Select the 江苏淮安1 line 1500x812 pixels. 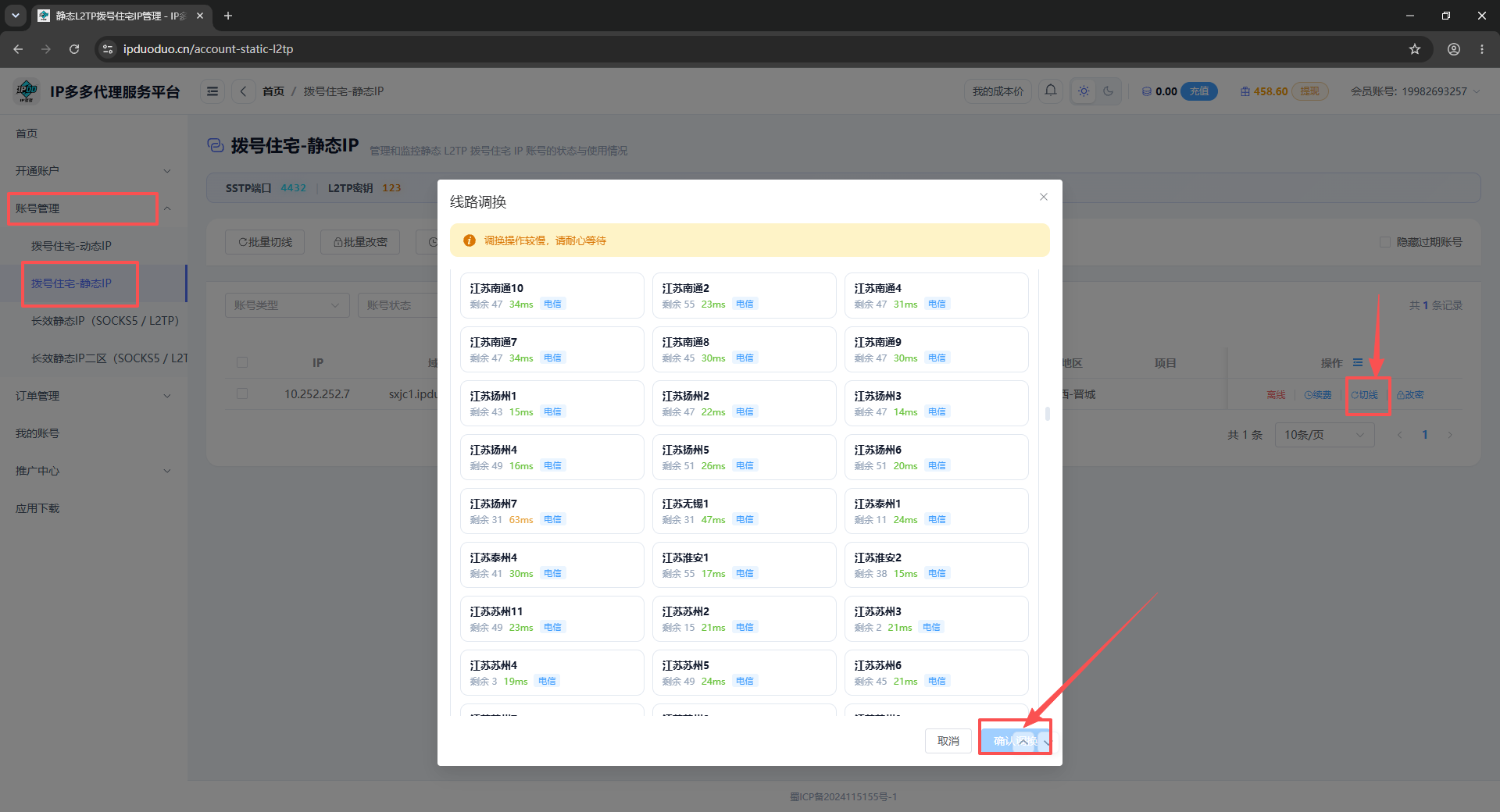coord(744,564)
